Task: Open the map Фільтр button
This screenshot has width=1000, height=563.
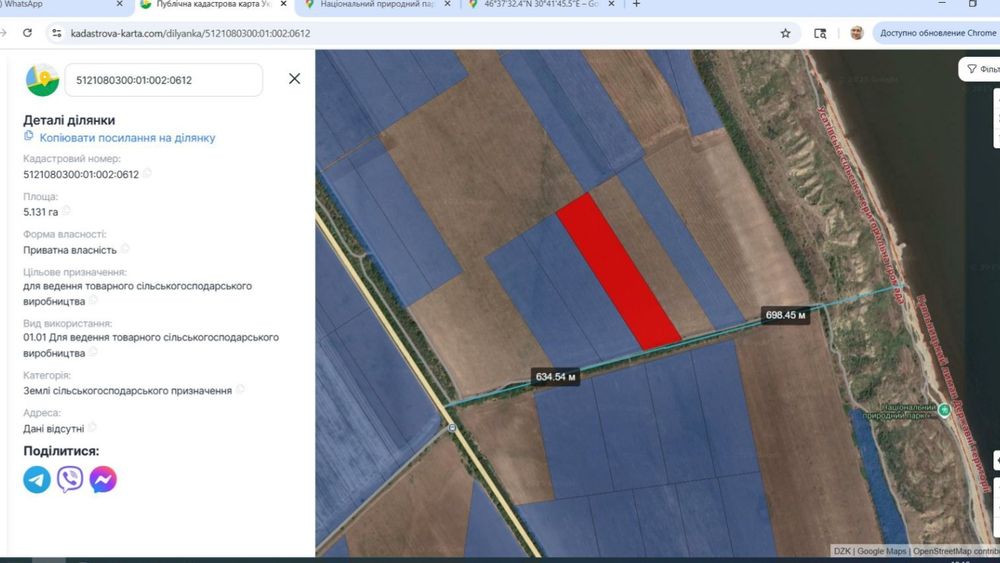Action: pos(981,69)
